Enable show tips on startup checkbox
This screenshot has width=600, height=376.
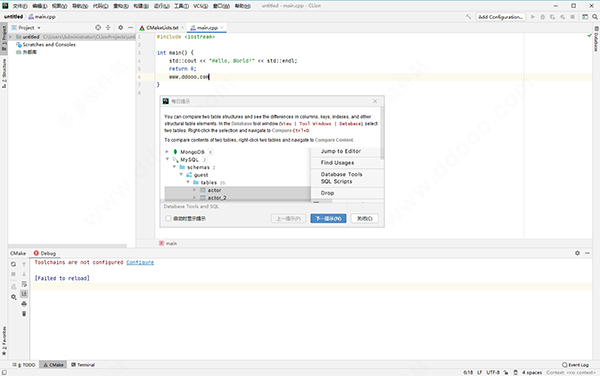click(168, 218)
